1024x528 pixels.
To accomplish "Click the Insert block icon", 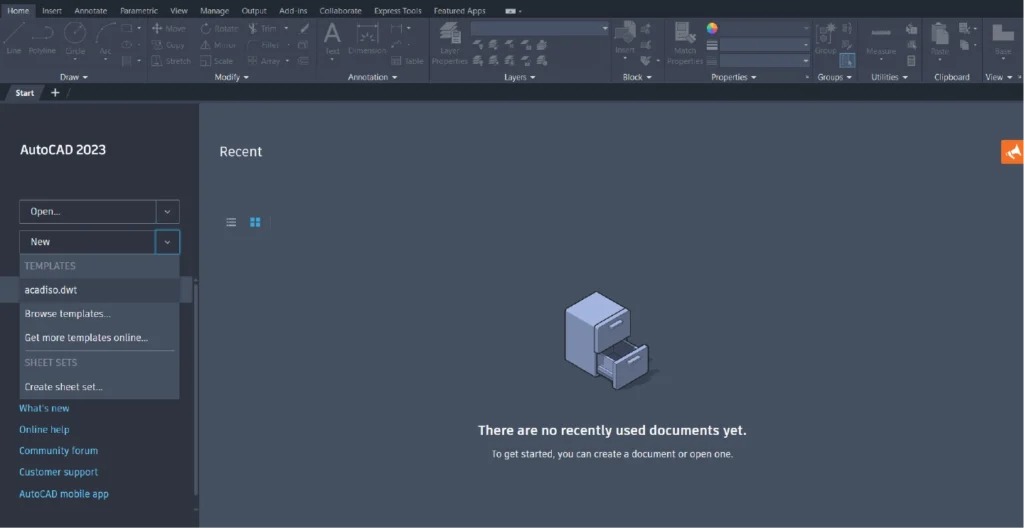I will point(625,39).
